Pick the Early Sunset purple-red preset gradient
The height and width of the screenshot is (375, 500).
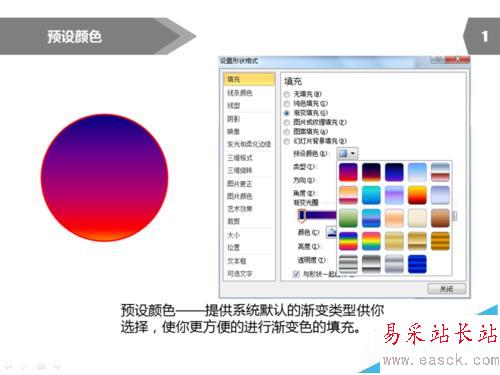tap(348, 172)
